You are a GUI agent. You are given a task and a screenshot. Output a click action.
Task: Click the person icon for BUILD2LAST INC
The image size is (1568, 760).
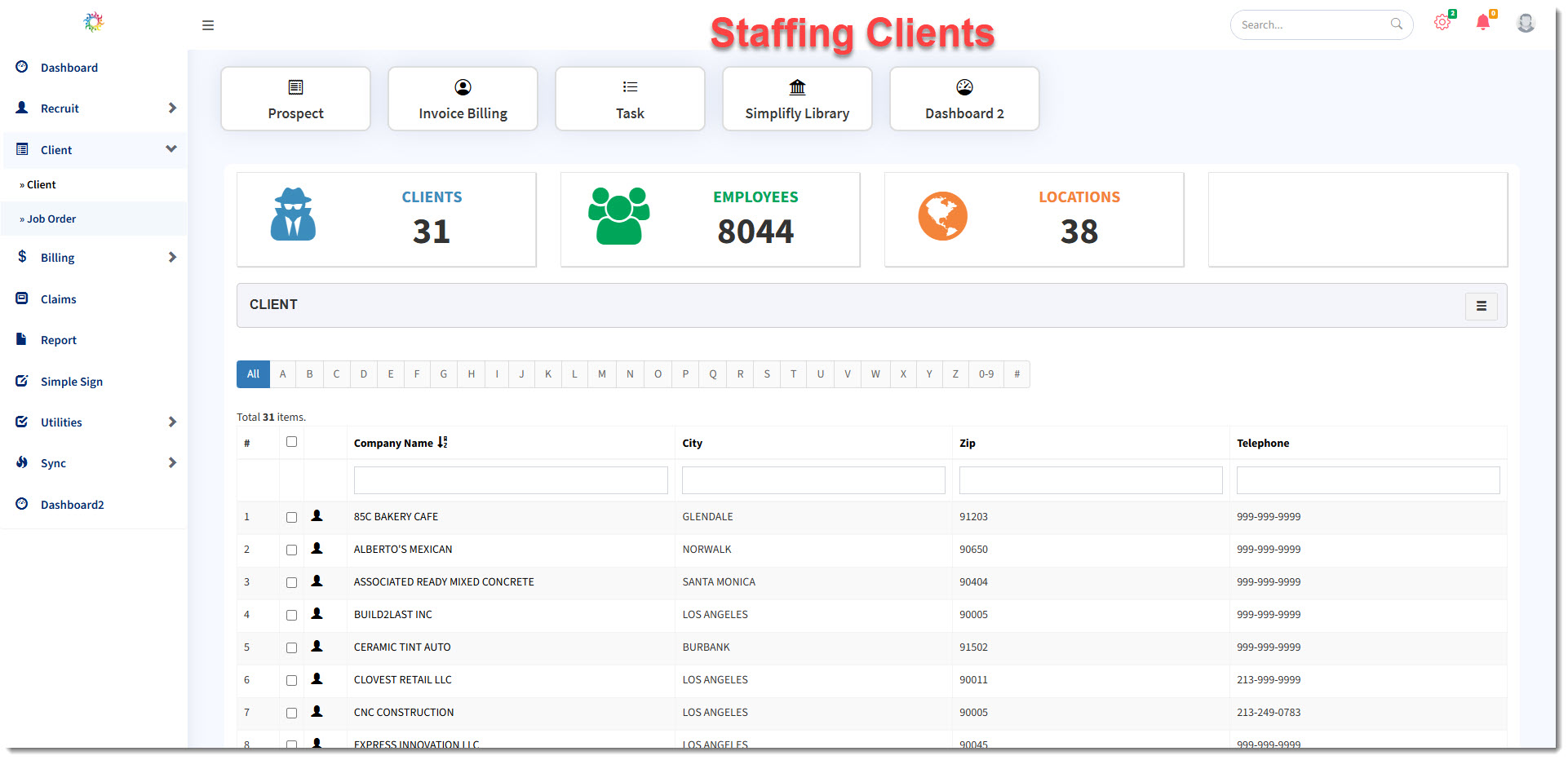317,614
